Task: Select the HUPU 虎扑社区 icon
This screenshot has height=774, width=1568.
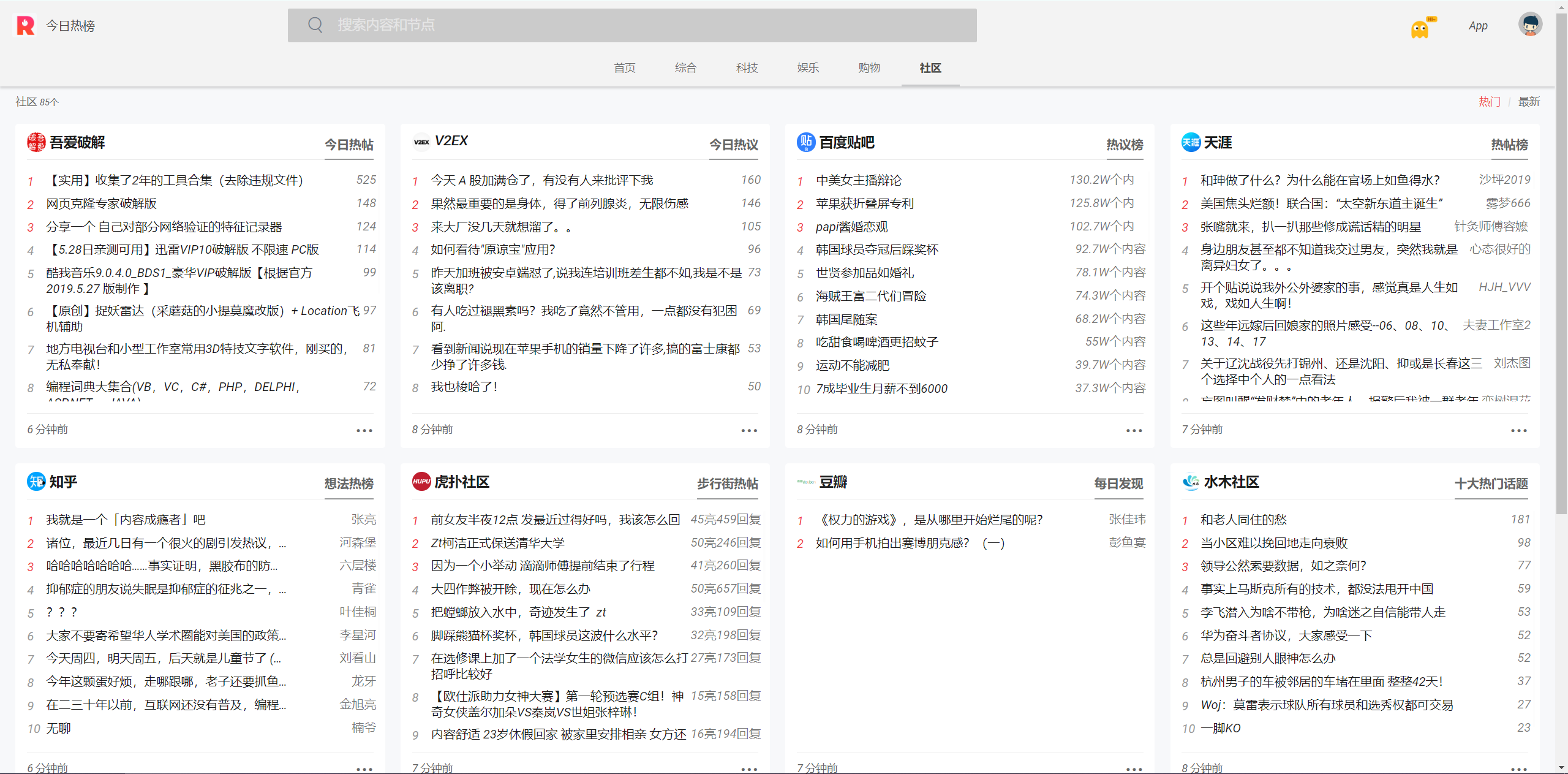Action: (421, 482)
